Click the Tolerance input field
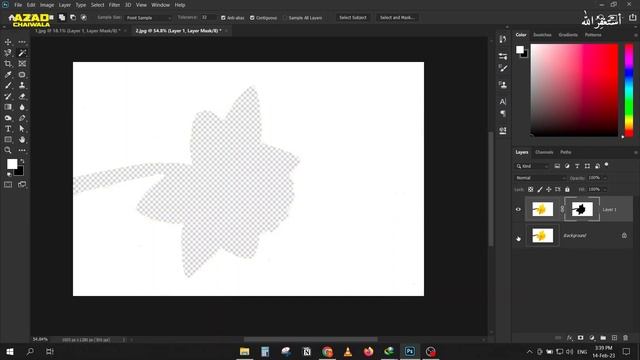The width and height of the screenshot is (640, 360). [208, 18]
